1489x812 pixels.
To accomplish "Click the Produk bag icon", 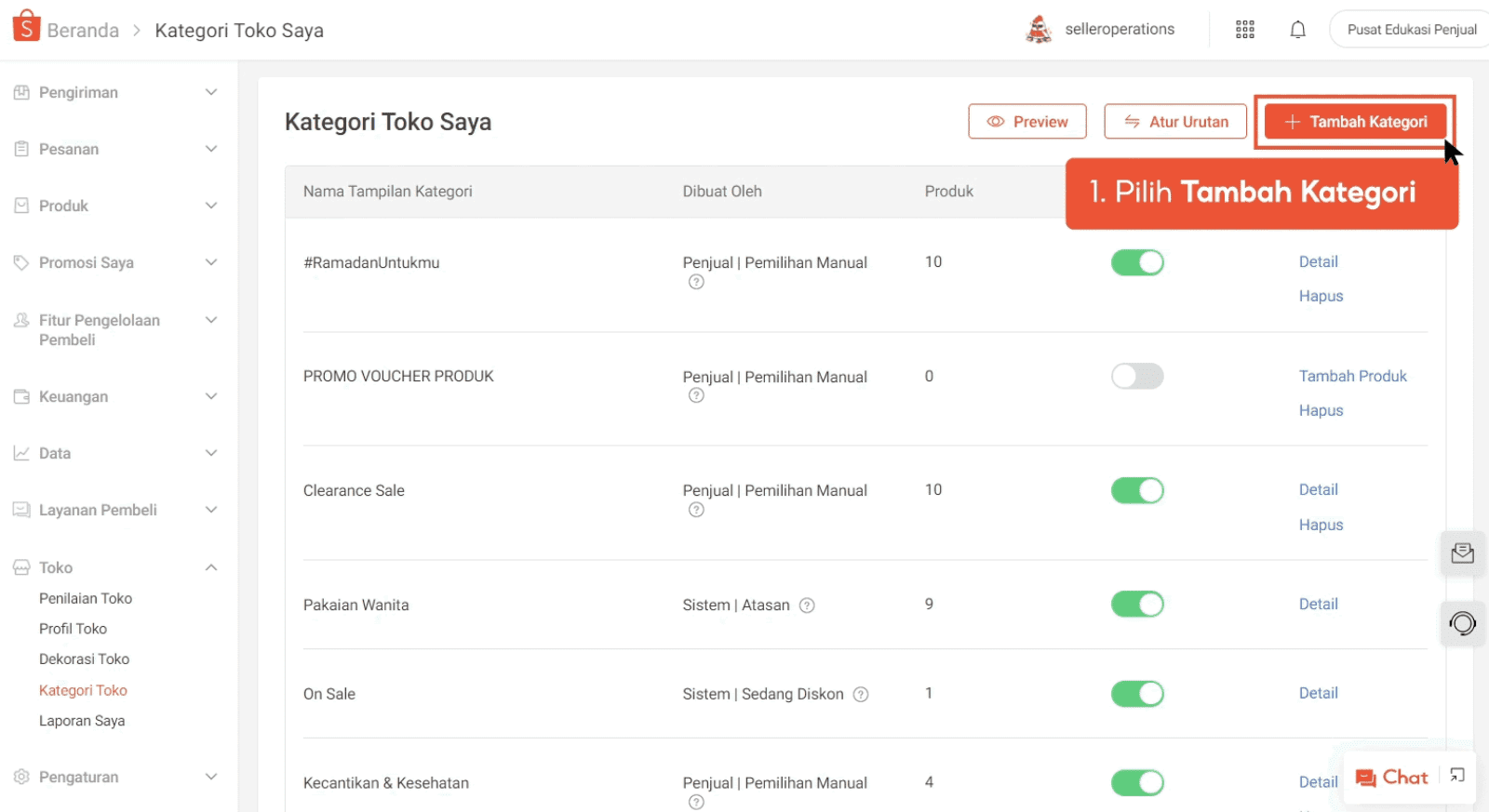I will 21,206.
